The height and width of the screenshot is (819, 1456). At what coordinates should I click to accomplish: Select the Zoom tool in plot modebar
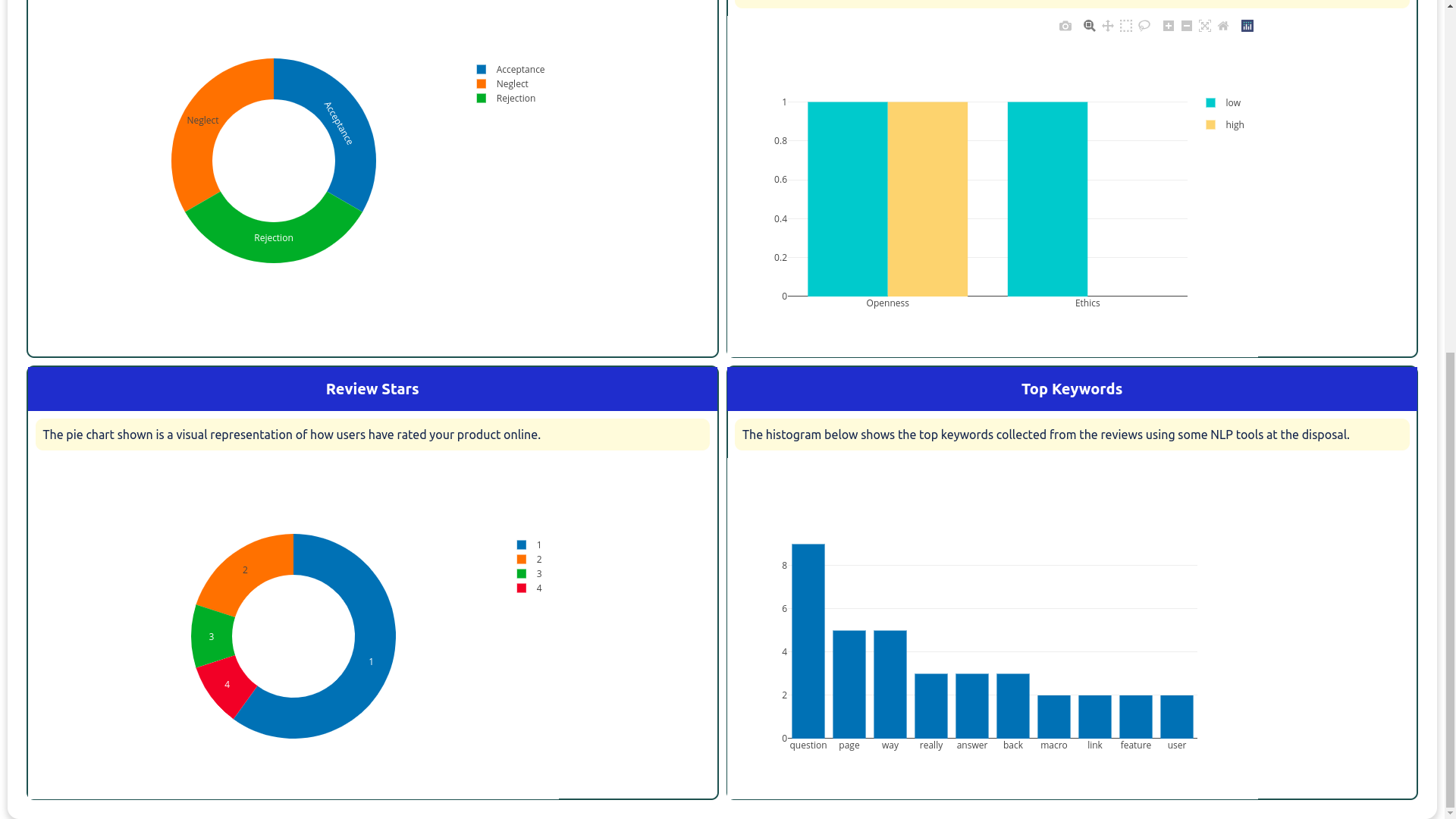tap(1090, 27)
